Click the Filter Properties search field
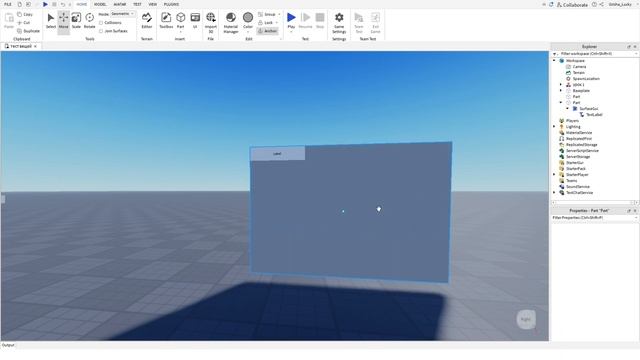This screenshot has height=360, width=640. coord(594,218)
